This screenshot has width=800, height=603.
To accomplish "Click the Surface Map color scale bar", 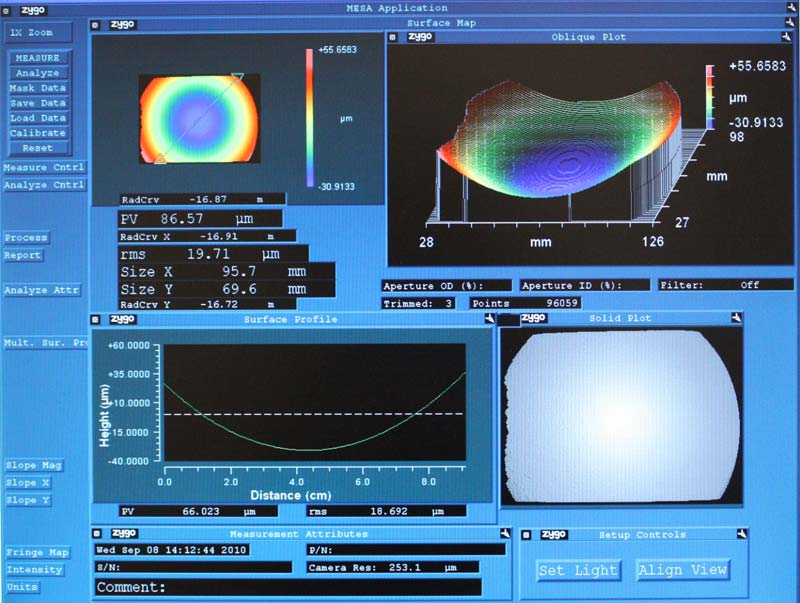I will coord(309,118).
